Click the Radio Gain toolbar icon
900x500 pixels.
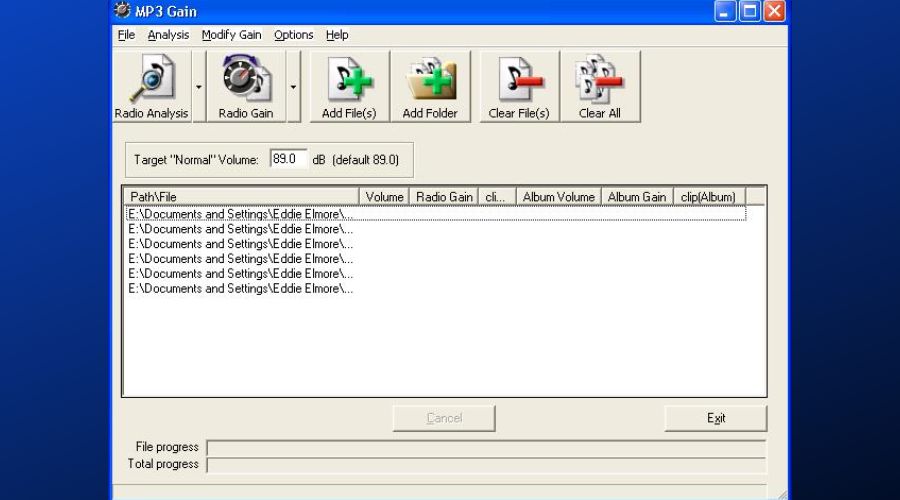point(246,80)
